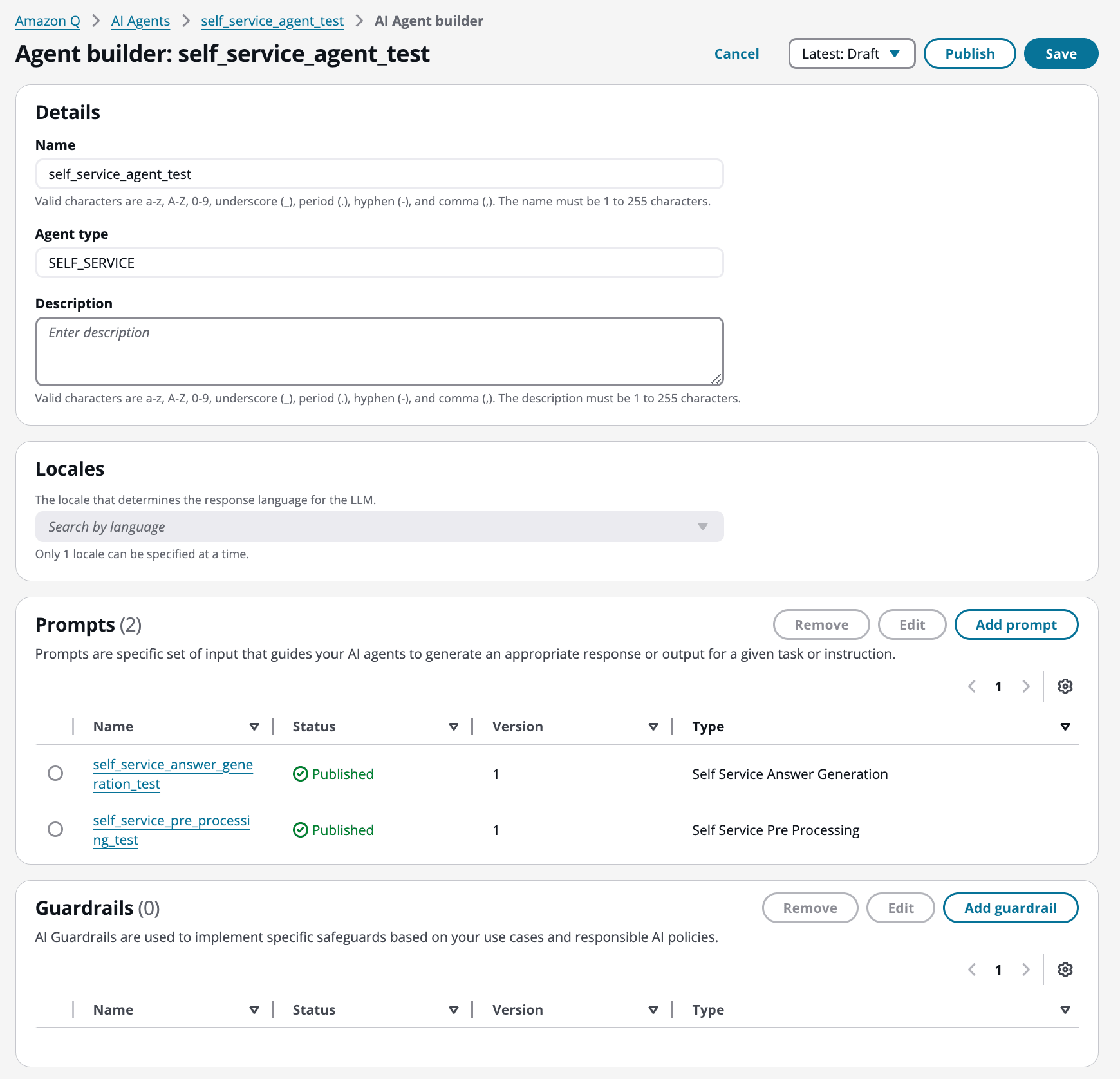Open the Latest: Draft version dropdown
Screen dimensions: 1120x1079
pos(852,53)
